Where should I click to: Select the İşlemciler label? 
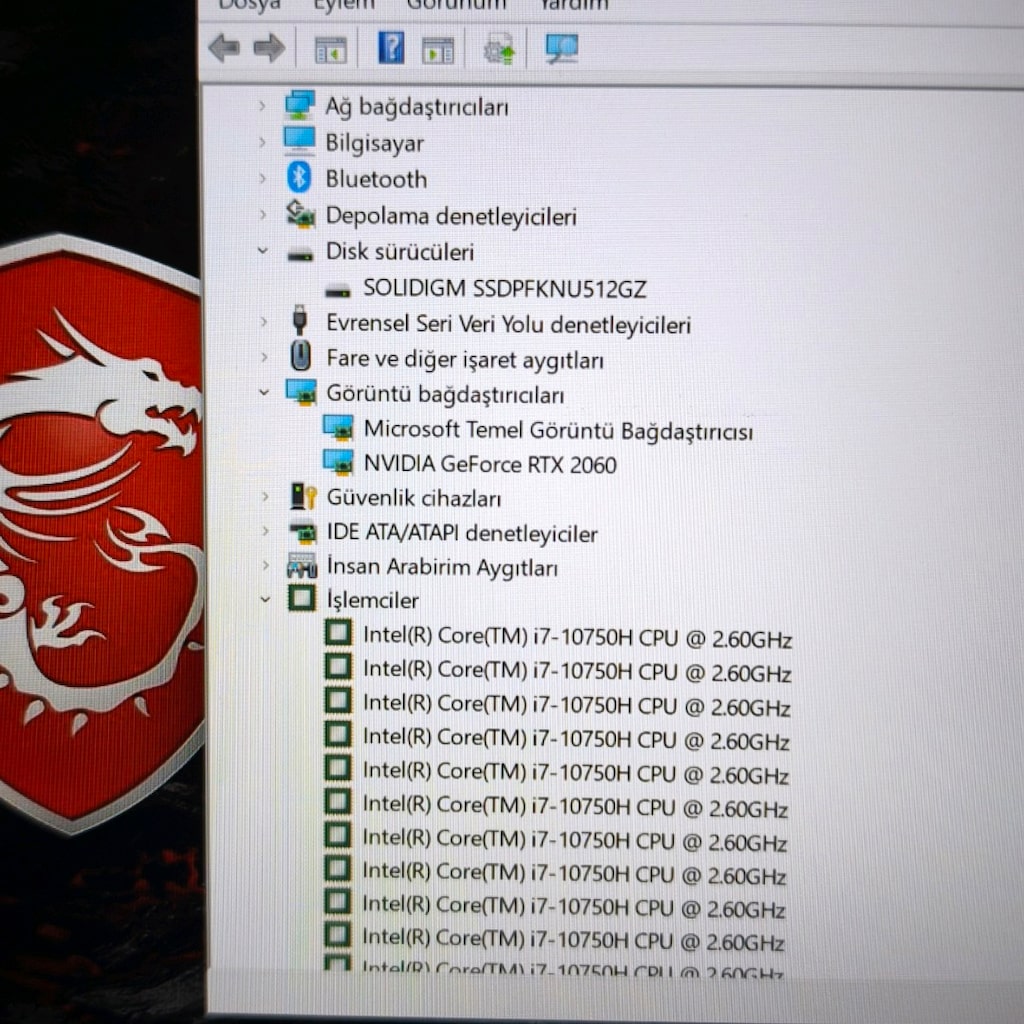[x=372, y=601]
